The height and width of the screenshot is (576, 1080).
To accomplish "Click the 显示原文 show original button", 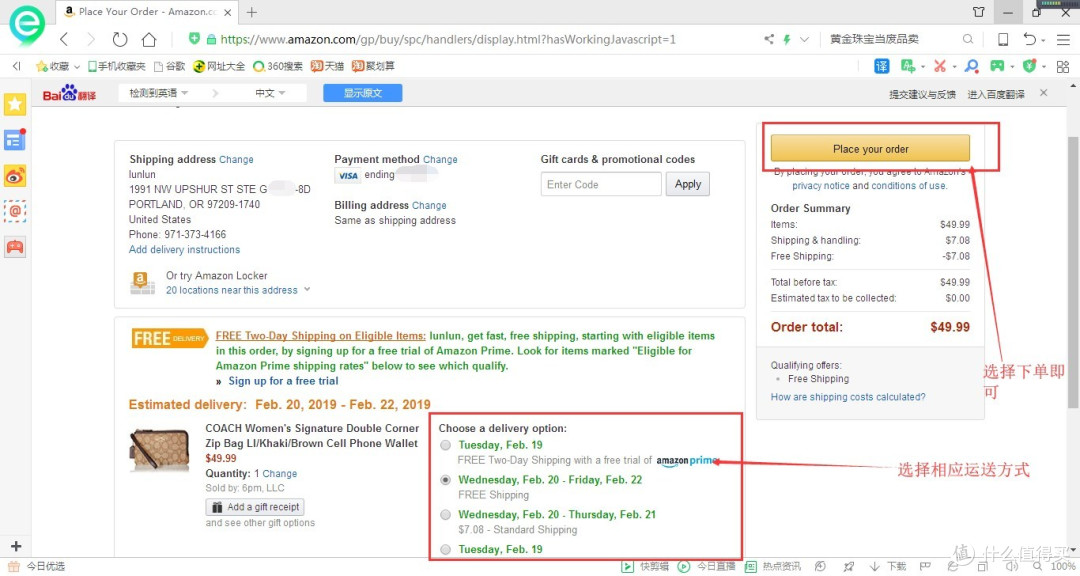I will [363, 93].
